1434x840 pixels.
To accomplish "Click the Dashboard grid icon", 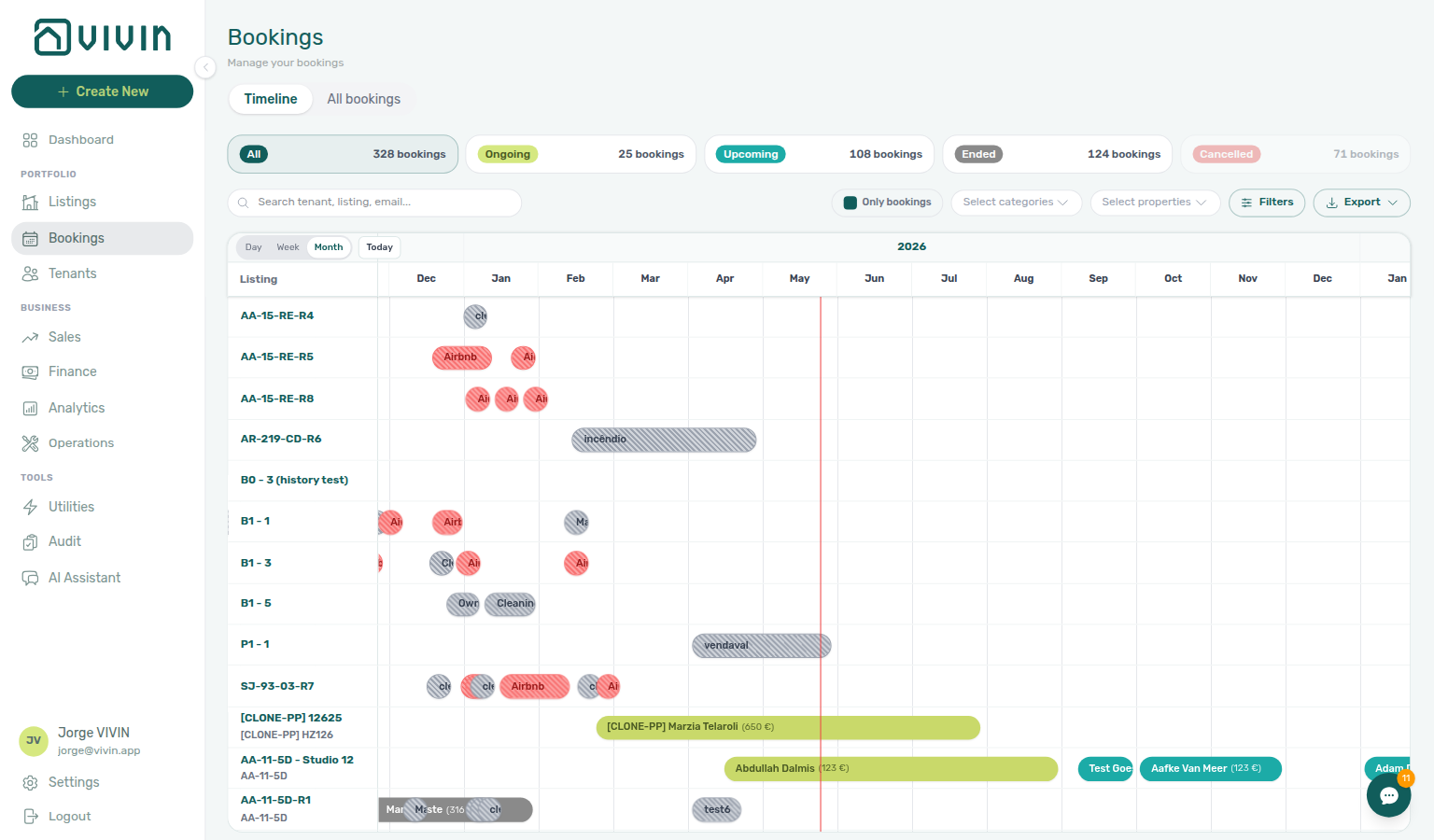I will click(x=30, y=140).
